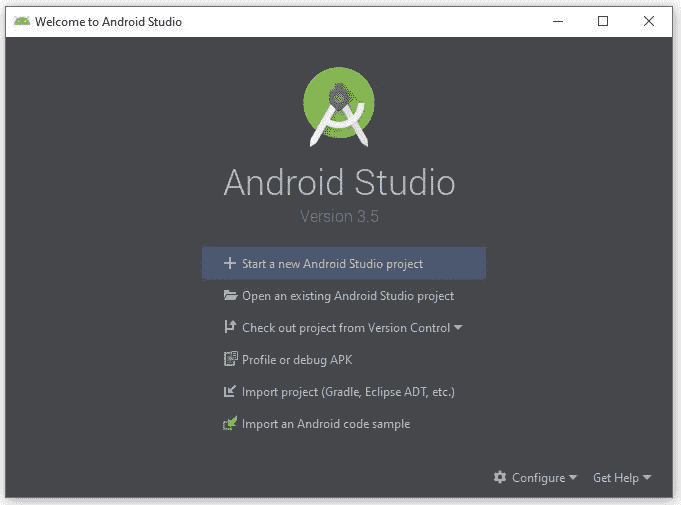Expand the Version Control dropdown arrow
The width and height of the screenshot is (681, 505).
(458, 328)
